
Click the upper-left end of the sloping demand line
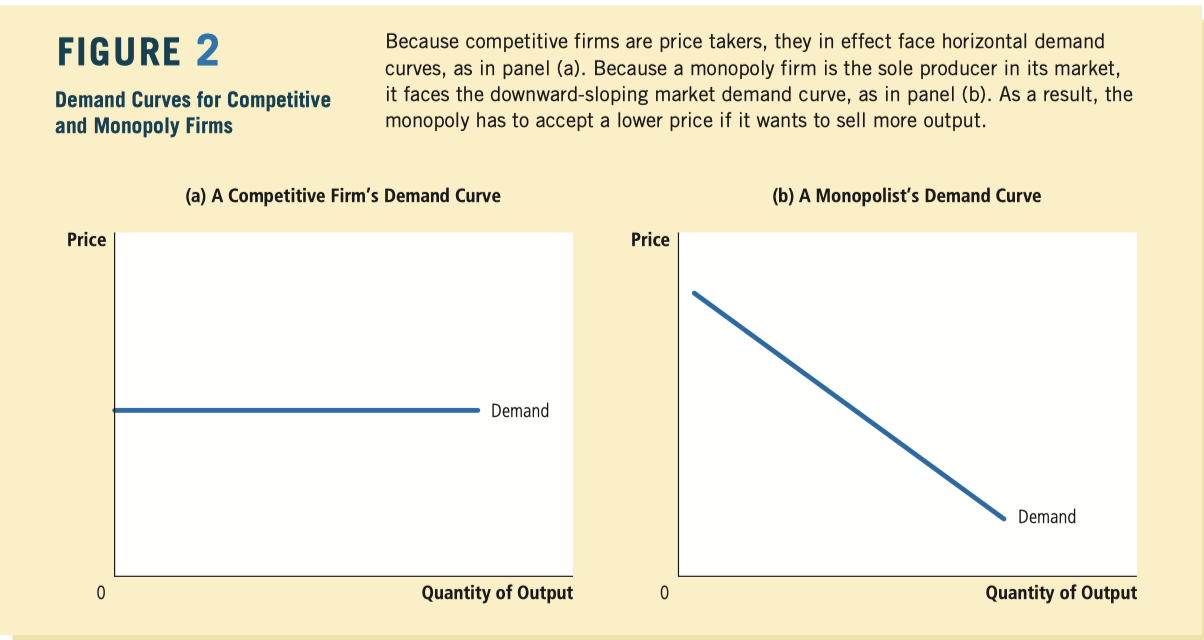695,294
